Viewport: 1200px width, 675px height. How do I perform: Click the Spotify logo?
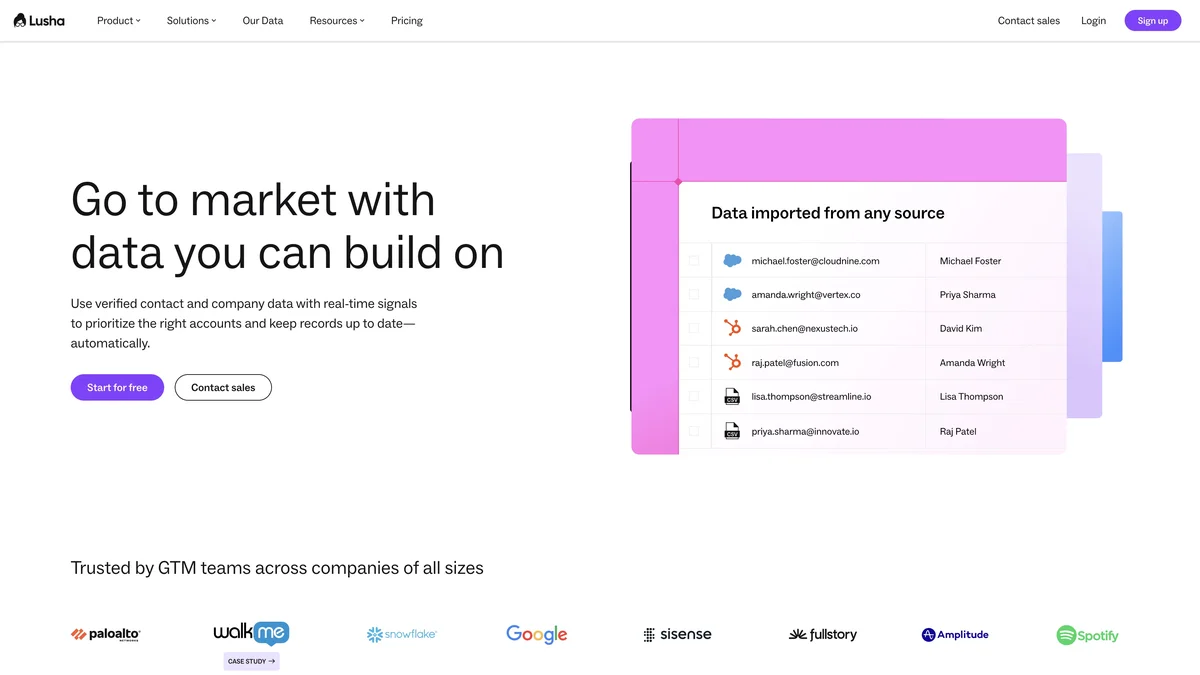click(x=1087, y=635)
